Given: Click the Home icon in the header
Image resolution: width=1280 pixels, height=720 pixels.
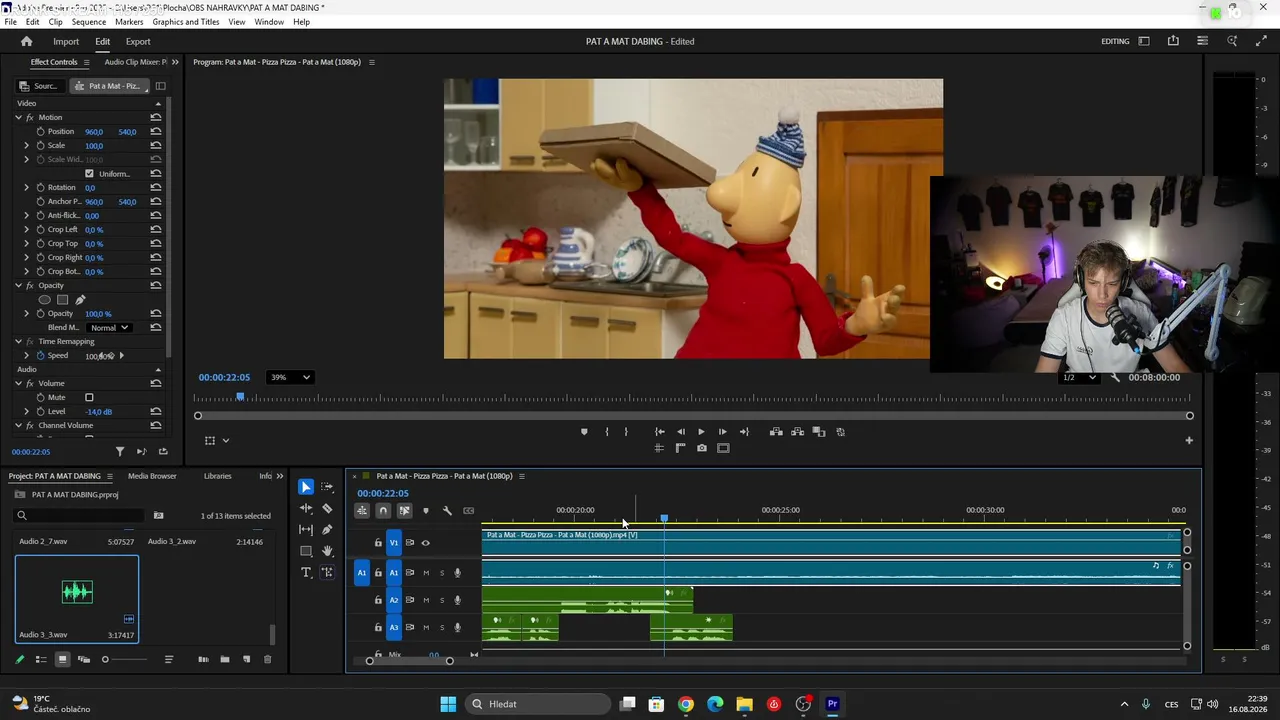Looking at the screenshot, I should click(x=27, y=41).
